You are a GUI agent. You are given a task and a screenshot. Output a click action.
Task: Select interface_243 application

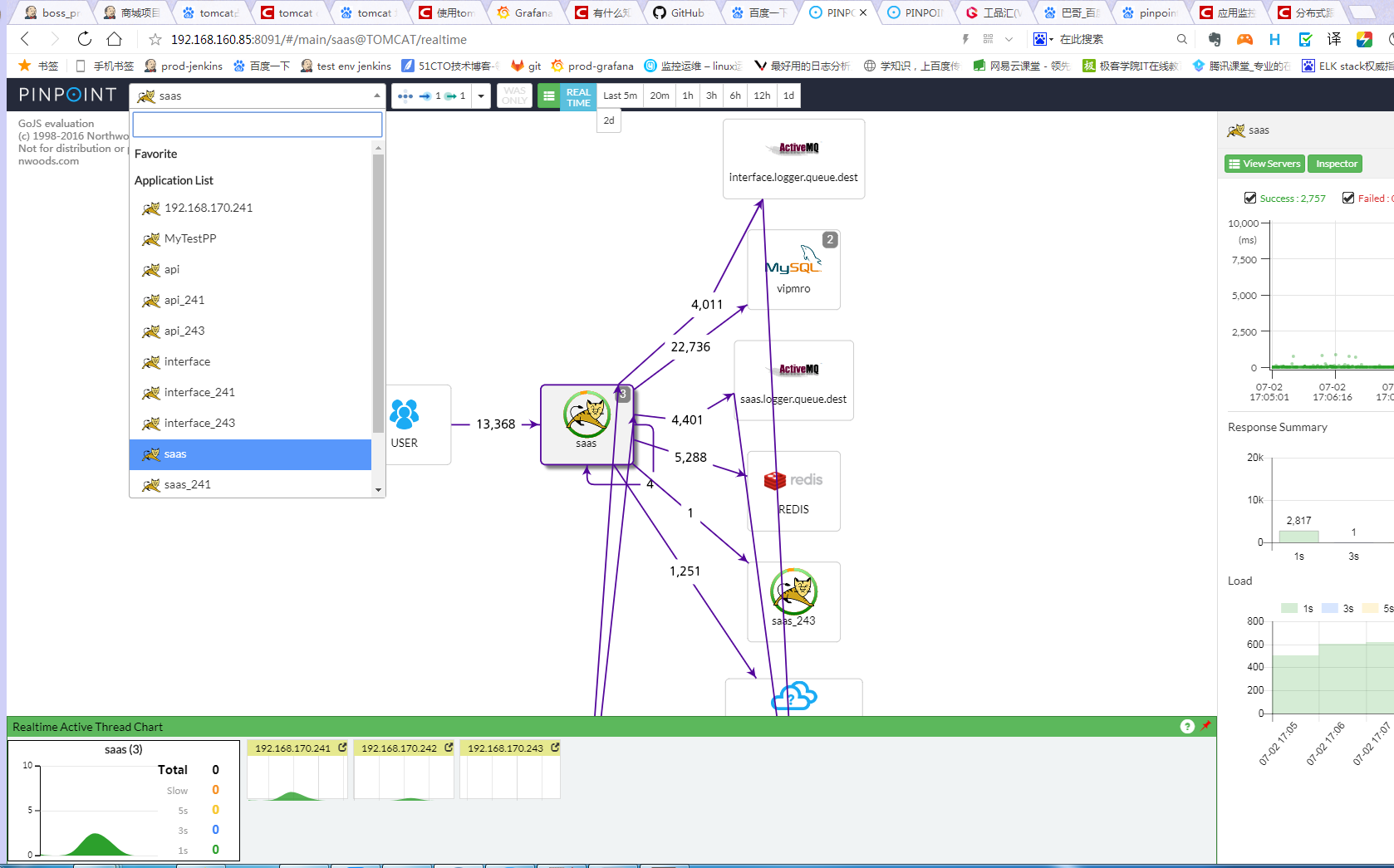point(251,423)
